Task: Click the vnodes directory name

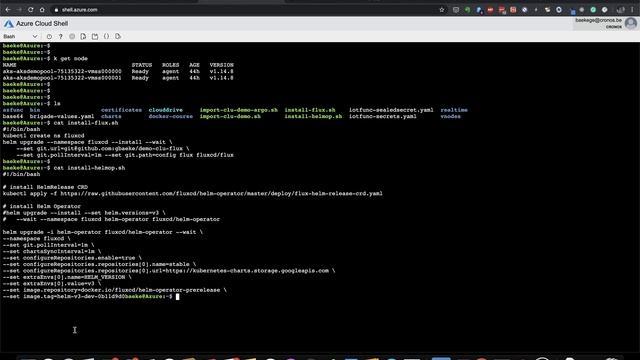Action: [x=451, y=116]
